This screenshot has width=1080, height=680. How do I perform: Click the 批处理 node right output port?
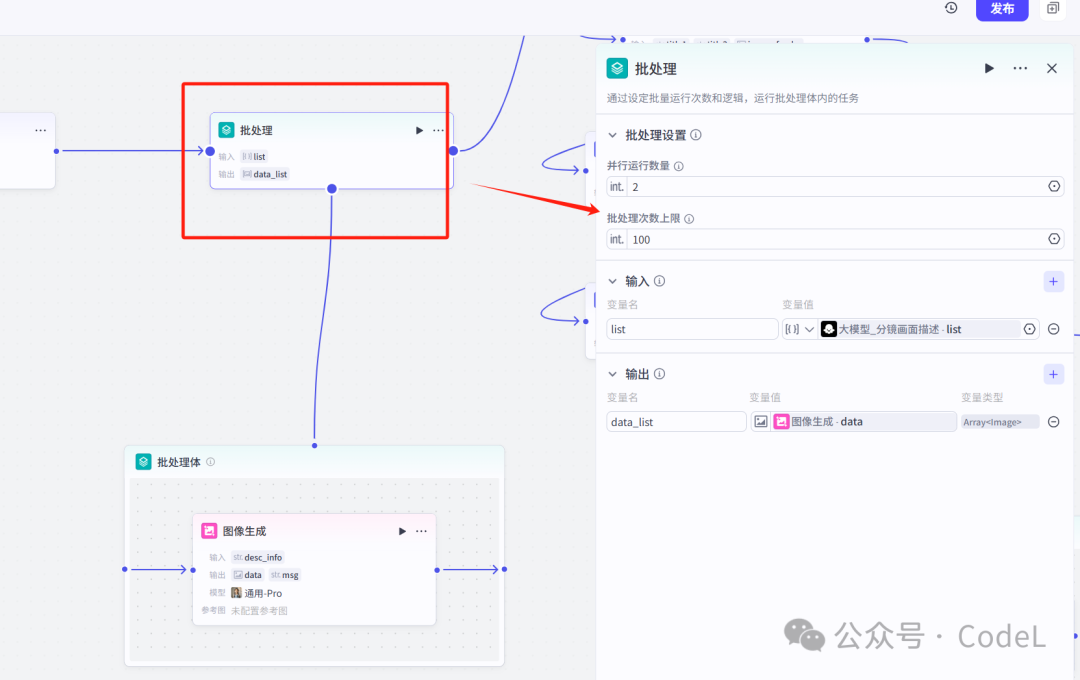453,151
